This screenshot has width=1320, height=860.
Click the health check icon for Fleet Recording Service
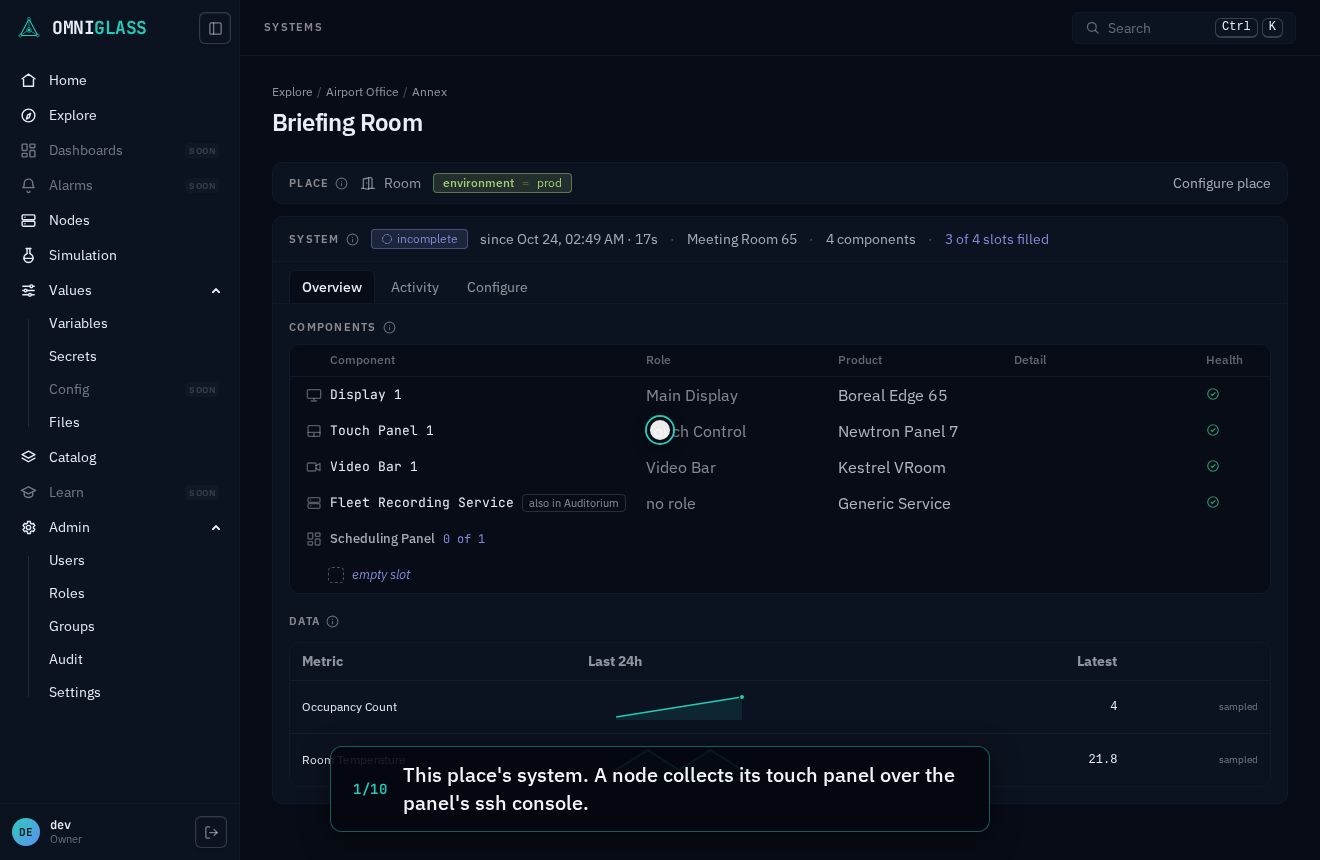[1213, 502]
